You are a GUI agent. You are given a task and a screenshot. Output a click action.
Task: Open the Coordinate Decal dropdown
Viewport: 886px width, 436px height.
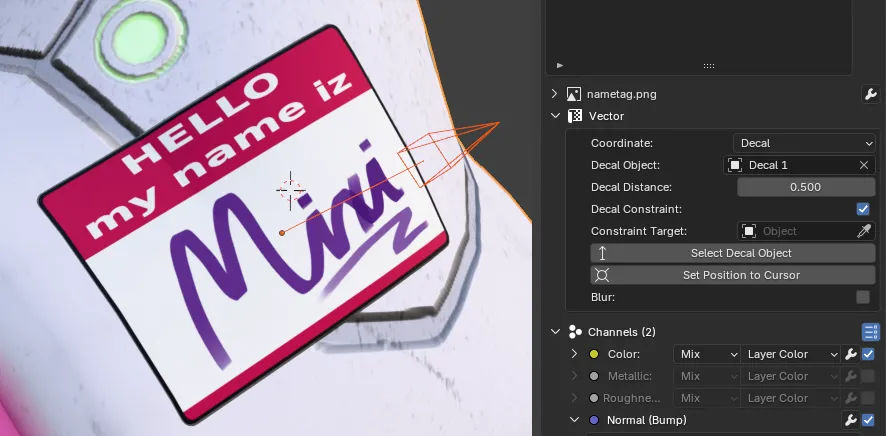(805, 143)
